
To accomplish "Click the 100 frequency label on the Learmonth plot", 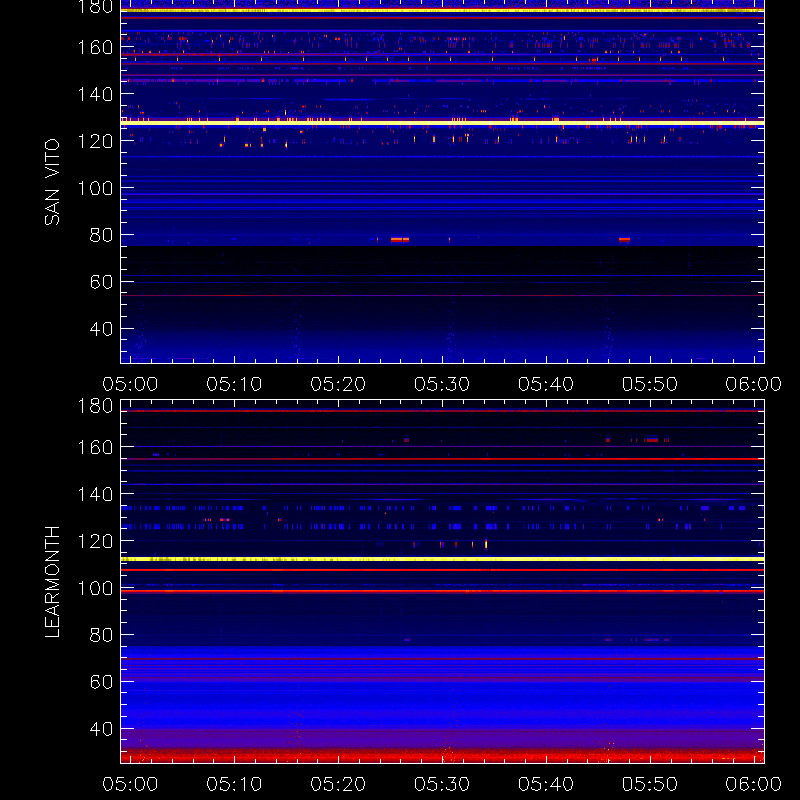I will [x=95, y=588].
